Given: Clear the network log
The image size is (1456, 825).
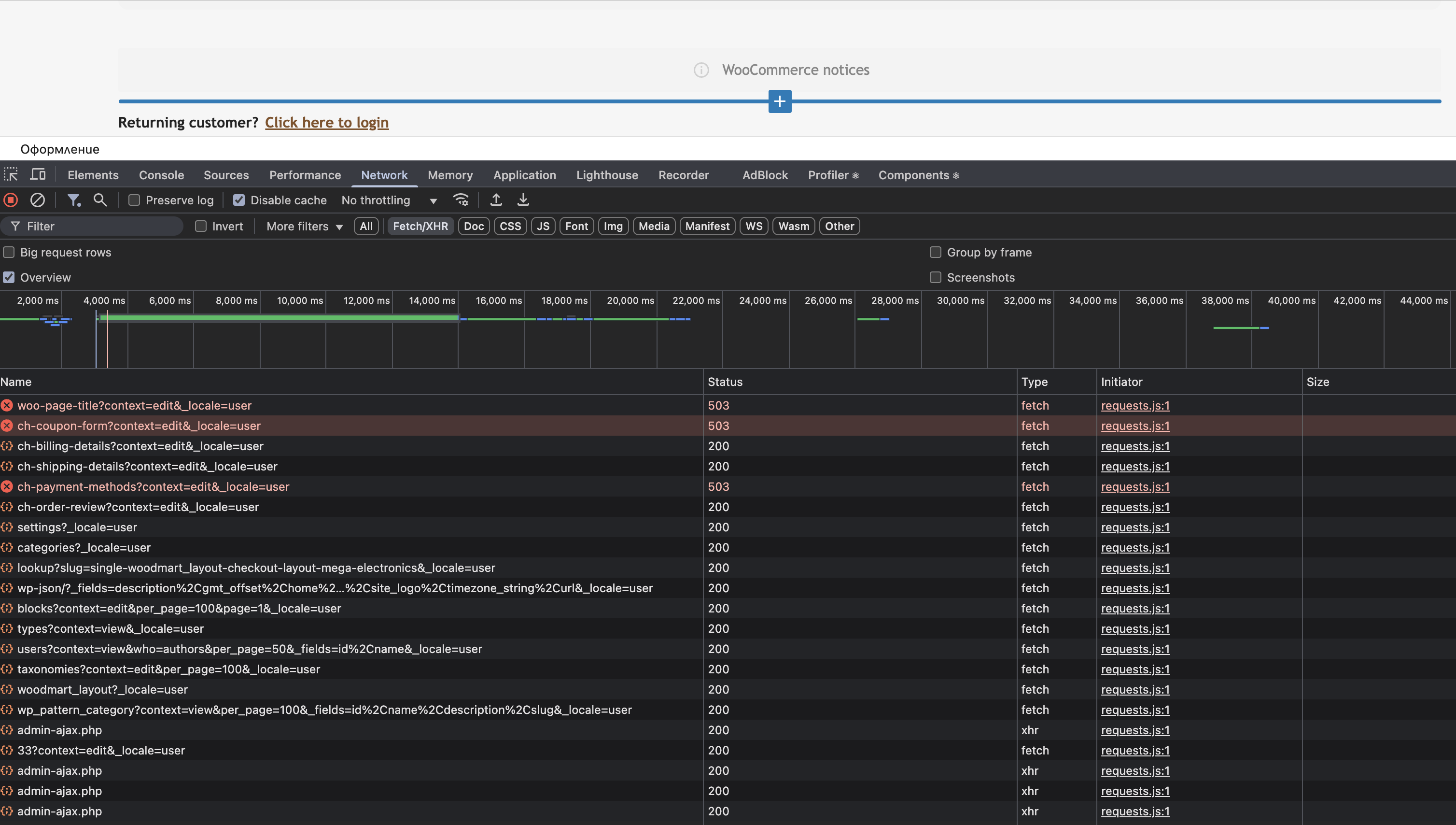Looking at the screenshot, I should point(37,200).
